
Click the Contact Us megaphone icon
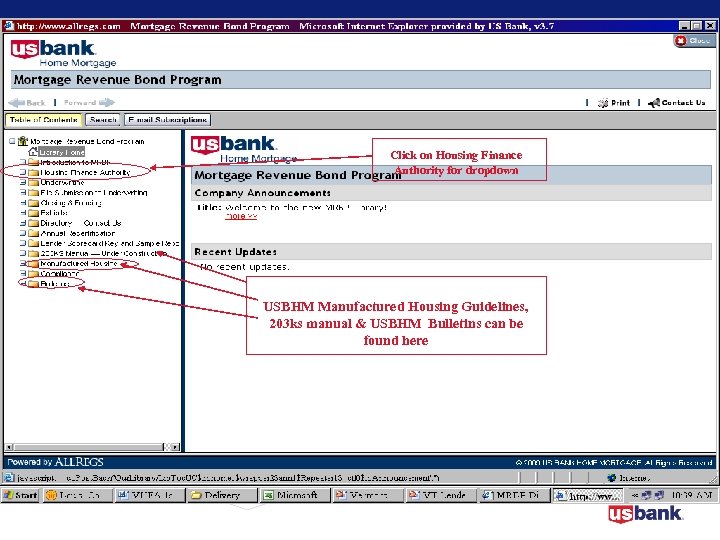[x=654, y=103]
